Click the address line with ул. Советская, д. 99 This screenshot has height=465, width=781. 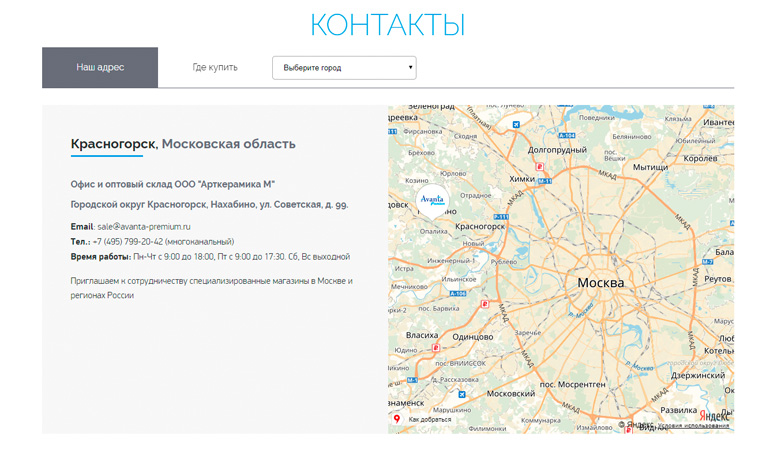point(209,205)
